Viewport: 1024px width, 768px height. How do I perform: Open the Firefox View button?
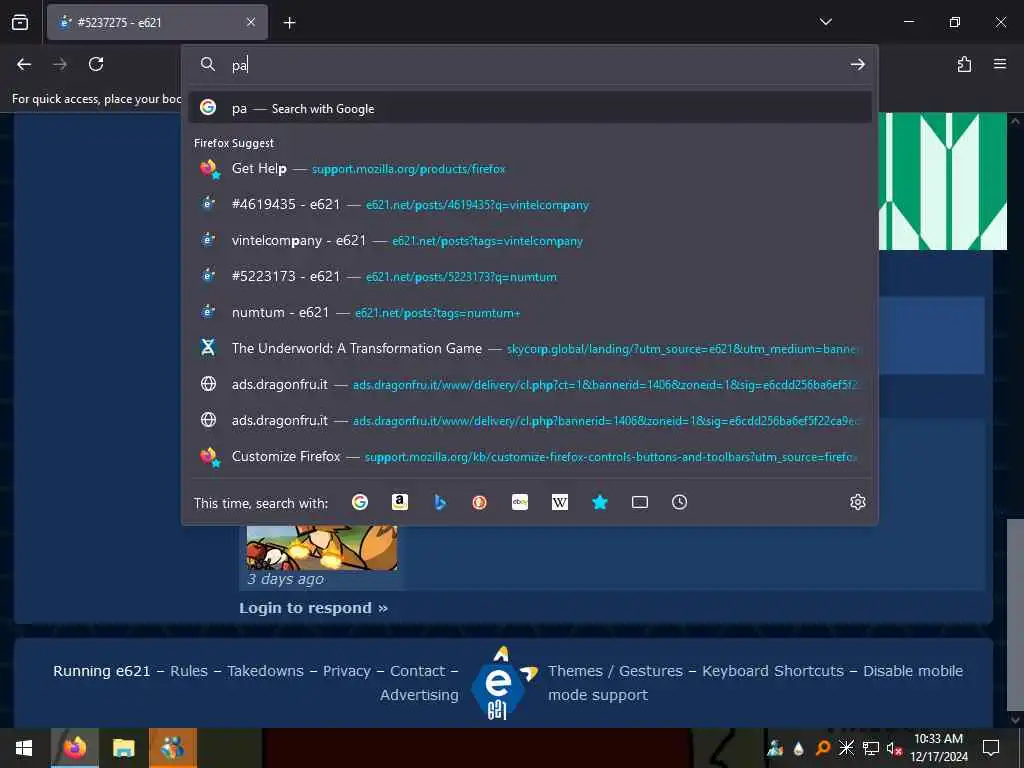(20, 22)
